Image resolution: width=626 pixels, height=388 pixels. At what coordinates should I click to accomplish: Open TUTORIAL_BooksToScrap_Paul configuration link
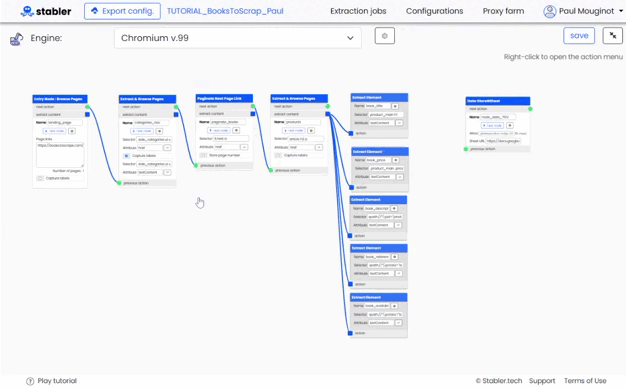point(225,11)
